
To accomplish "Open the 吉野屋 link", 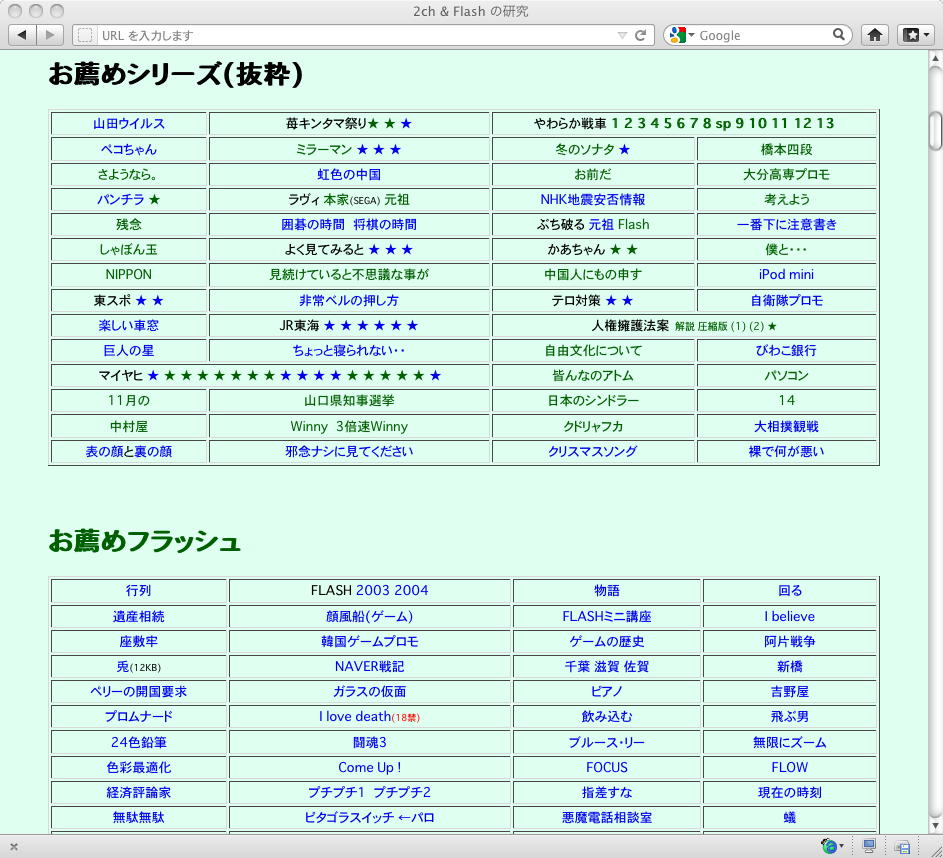I will point(790,692).
